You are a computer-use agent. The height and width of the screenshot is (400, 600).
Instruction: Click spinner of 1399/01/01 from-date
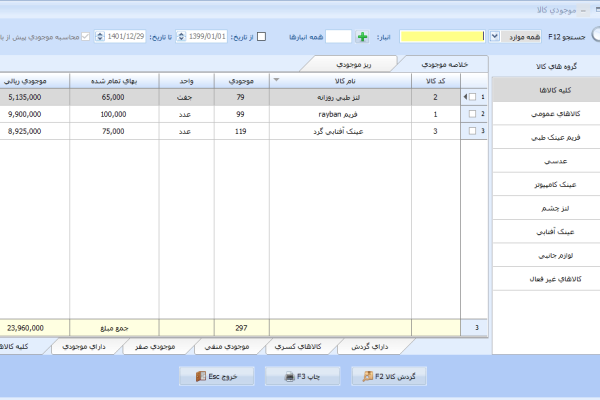tap(181, 36)
